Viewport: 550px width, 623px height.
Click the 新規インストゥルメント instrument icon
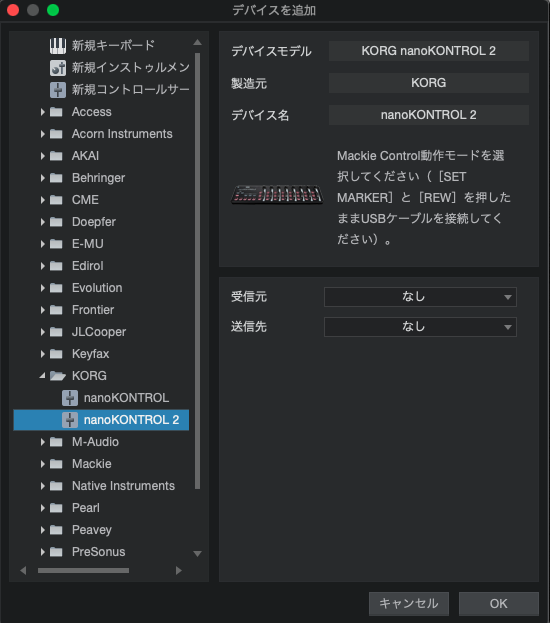click(58, 68)
